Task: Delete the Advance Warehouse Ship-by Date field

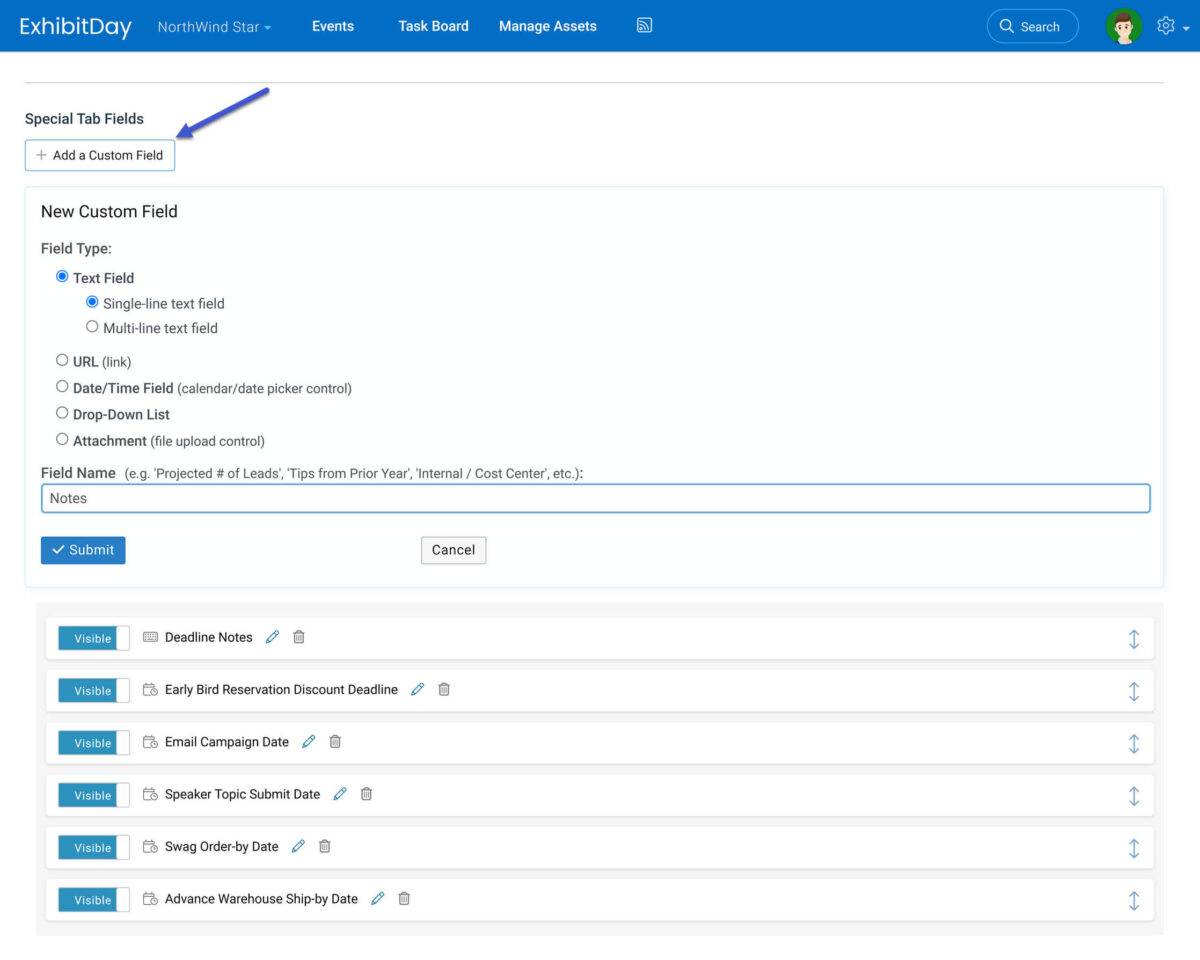Action: coord(404,898)
